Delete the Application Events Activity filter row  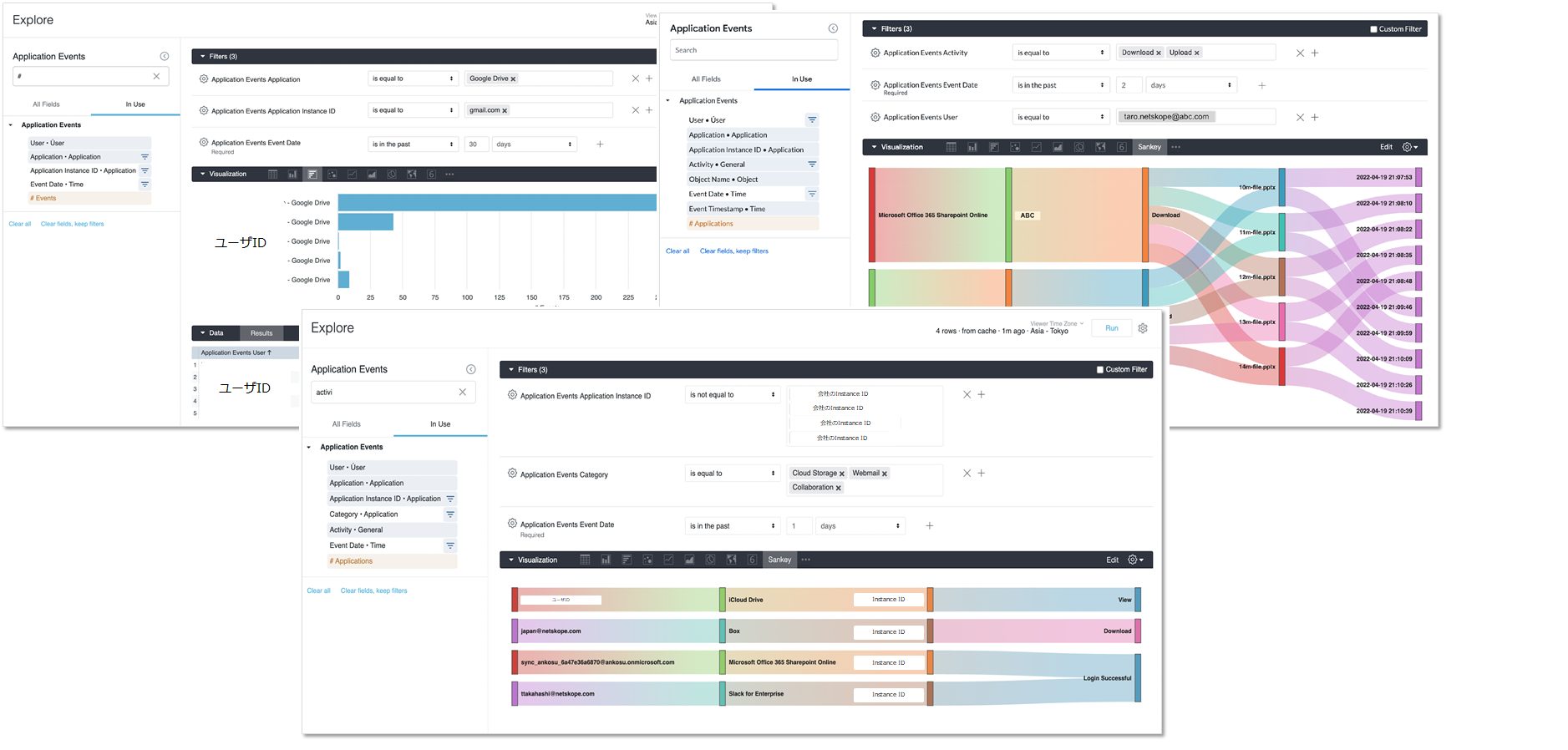click(x=1300, y=53)
